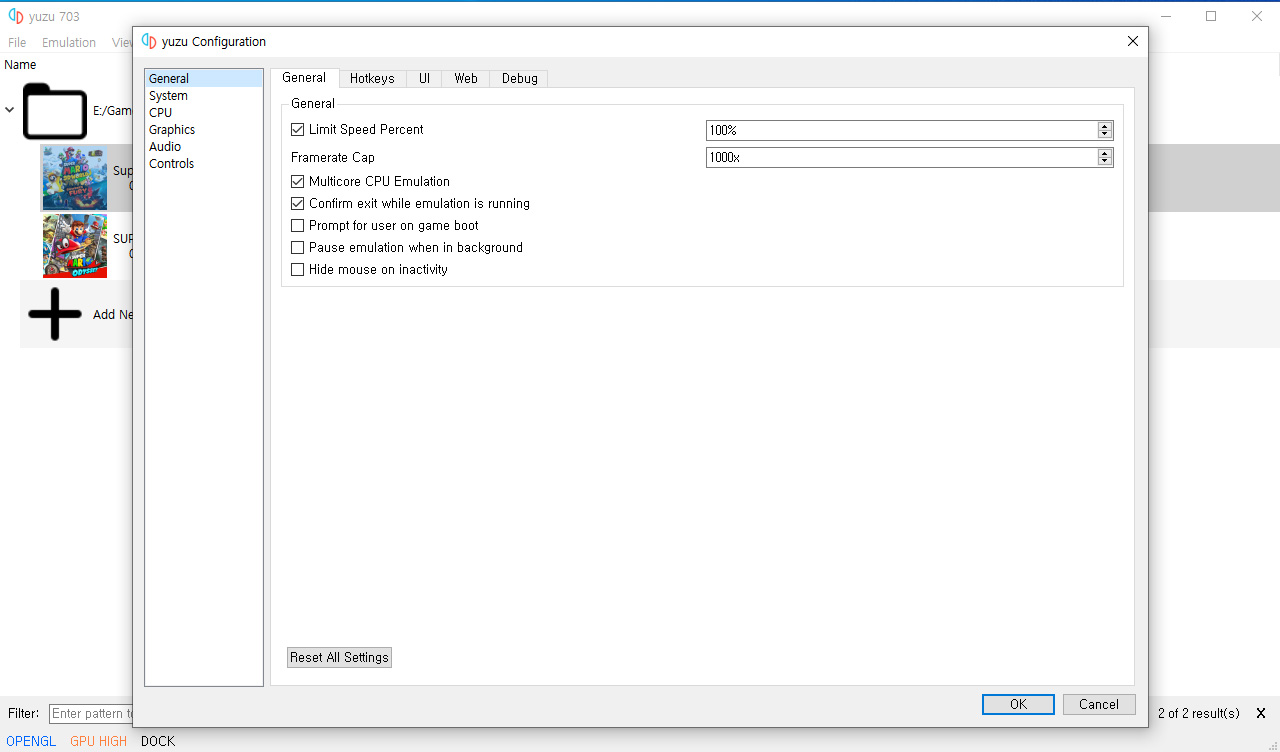The height and width of the screenshot is (752, 1280).
Task: Open Graphics settings category
Action: point(203,130)
